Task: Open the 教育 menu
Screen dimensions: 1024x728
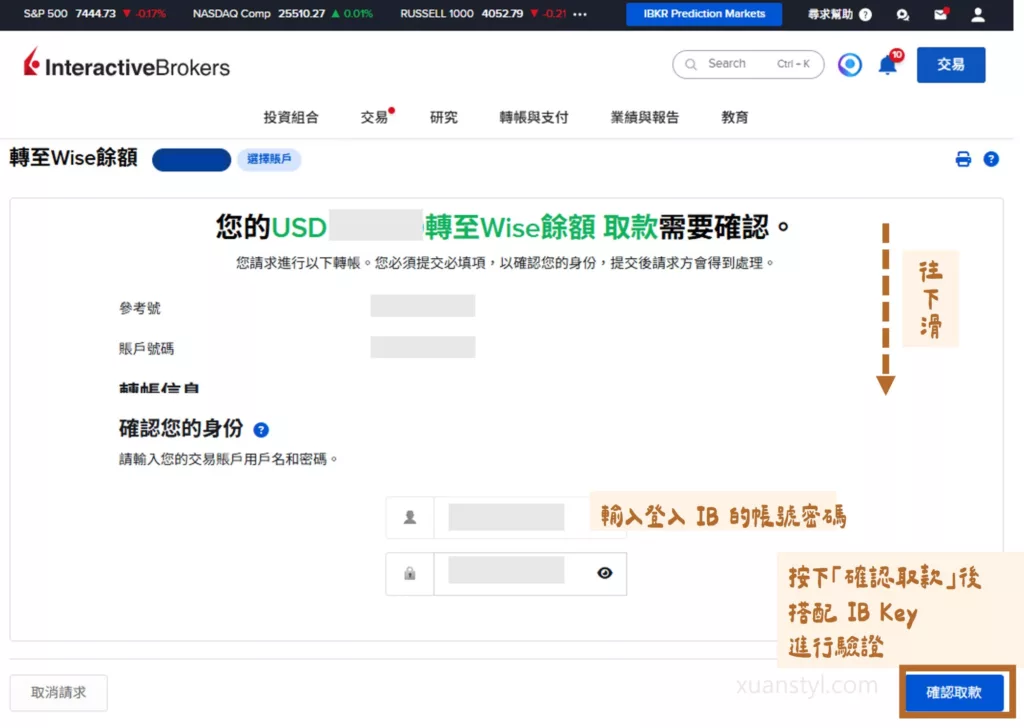Action: click(x=735, y=118)
